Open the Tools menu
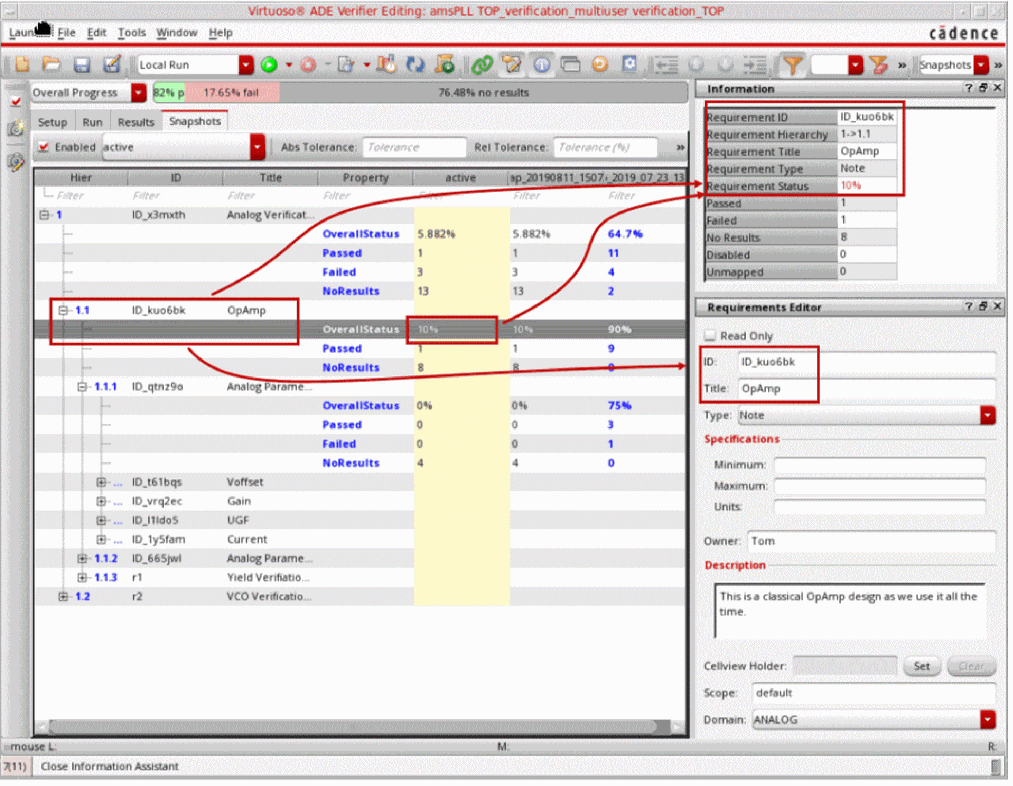The image size is (1013, 786). point(131,33)
